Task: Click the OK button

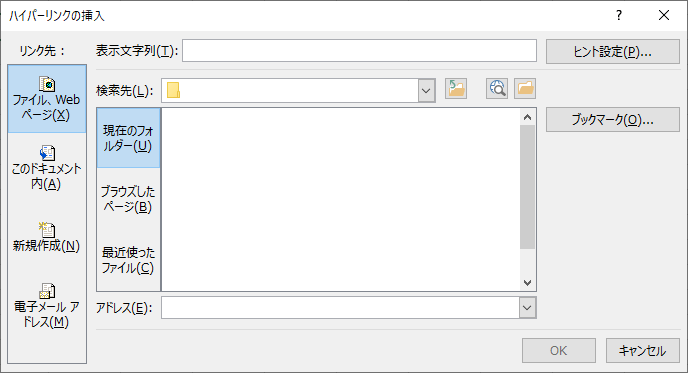Action: [x=559, y=350]
